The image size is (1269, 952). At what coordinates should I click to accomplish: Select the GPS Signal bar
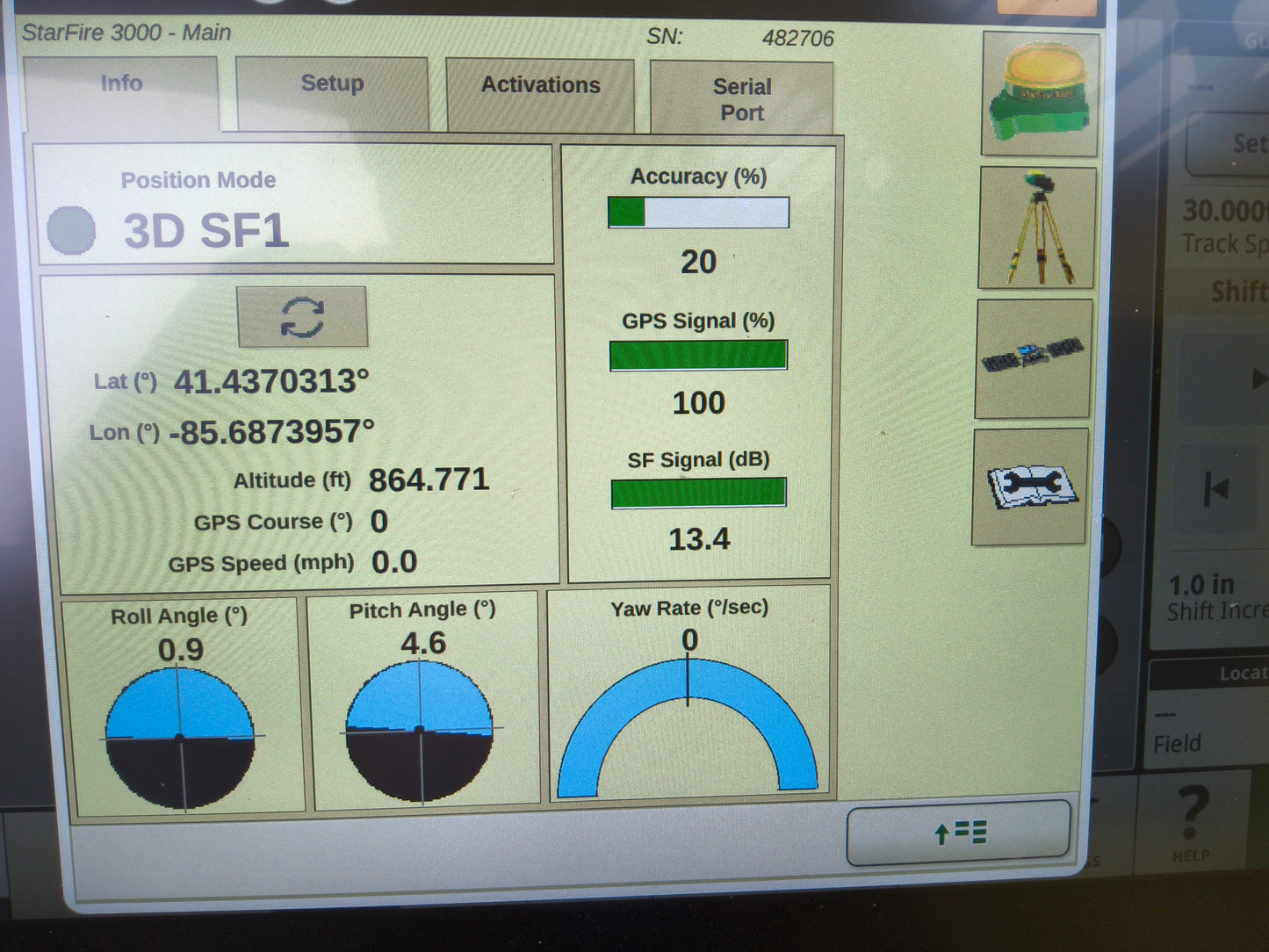[x=699, y=355]
